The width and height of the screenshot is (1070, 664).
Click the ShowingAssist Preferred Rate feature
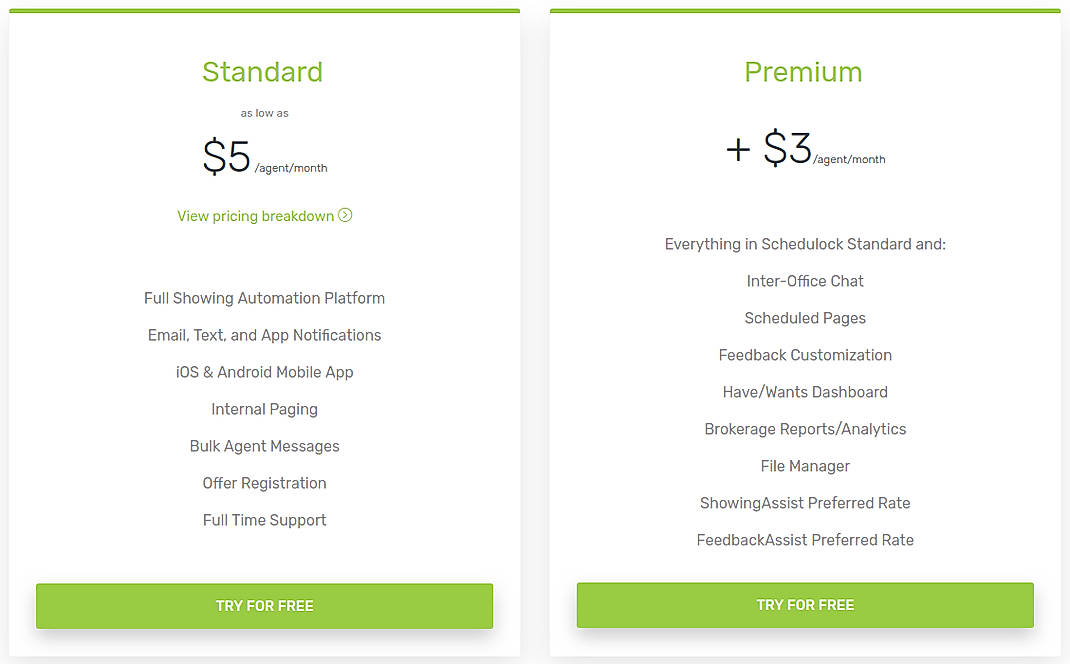click(805, 503)
